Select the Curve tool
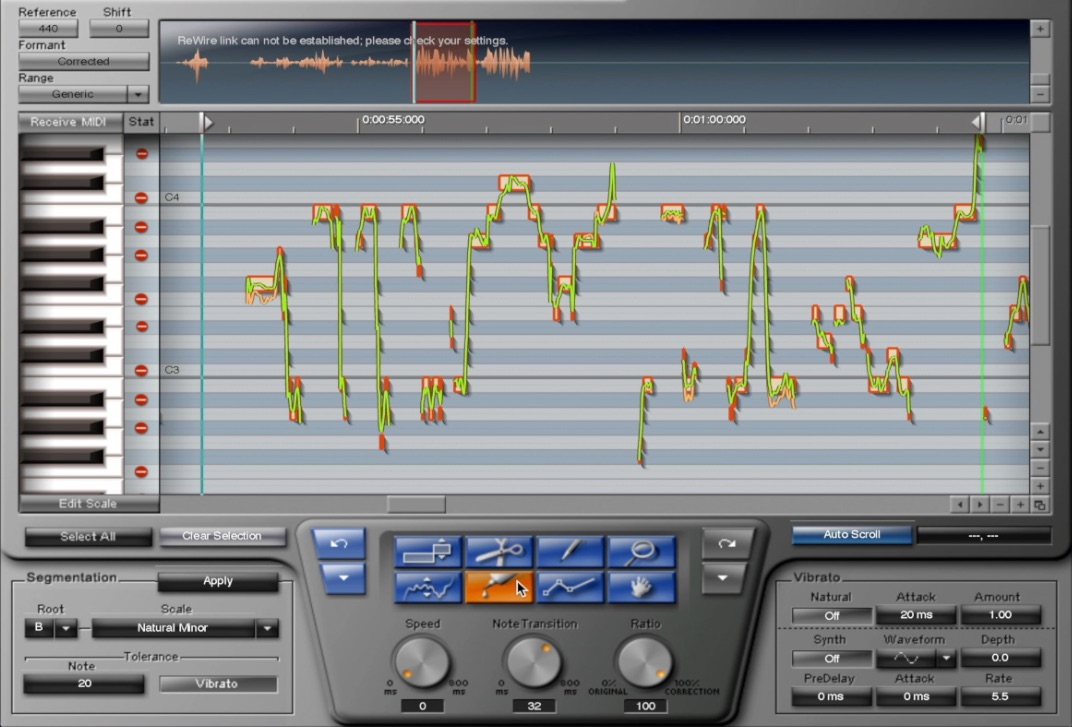 [428, 587]
